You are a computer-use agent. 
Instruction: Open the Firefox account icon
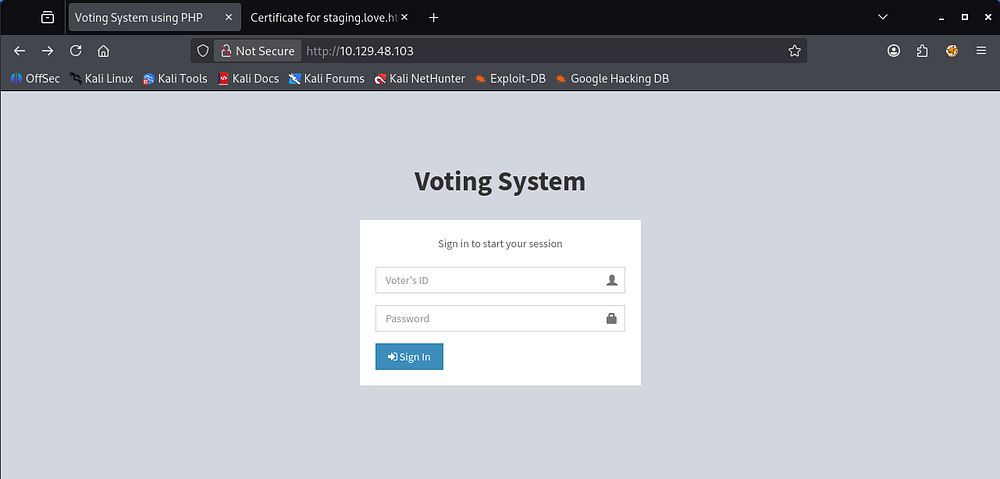click(894, 51)
